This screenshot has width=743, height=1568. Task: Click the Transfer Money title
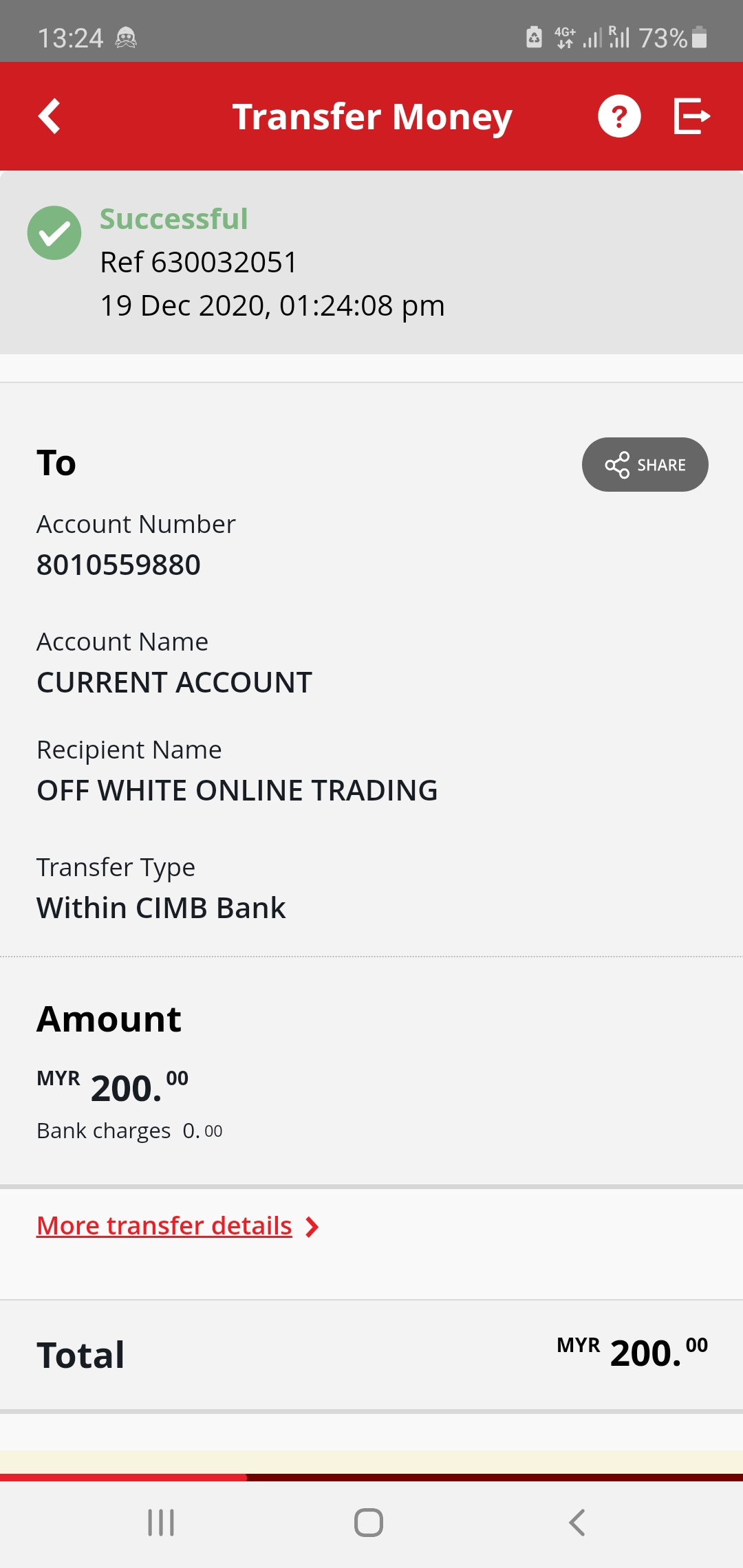coord(372,117)
